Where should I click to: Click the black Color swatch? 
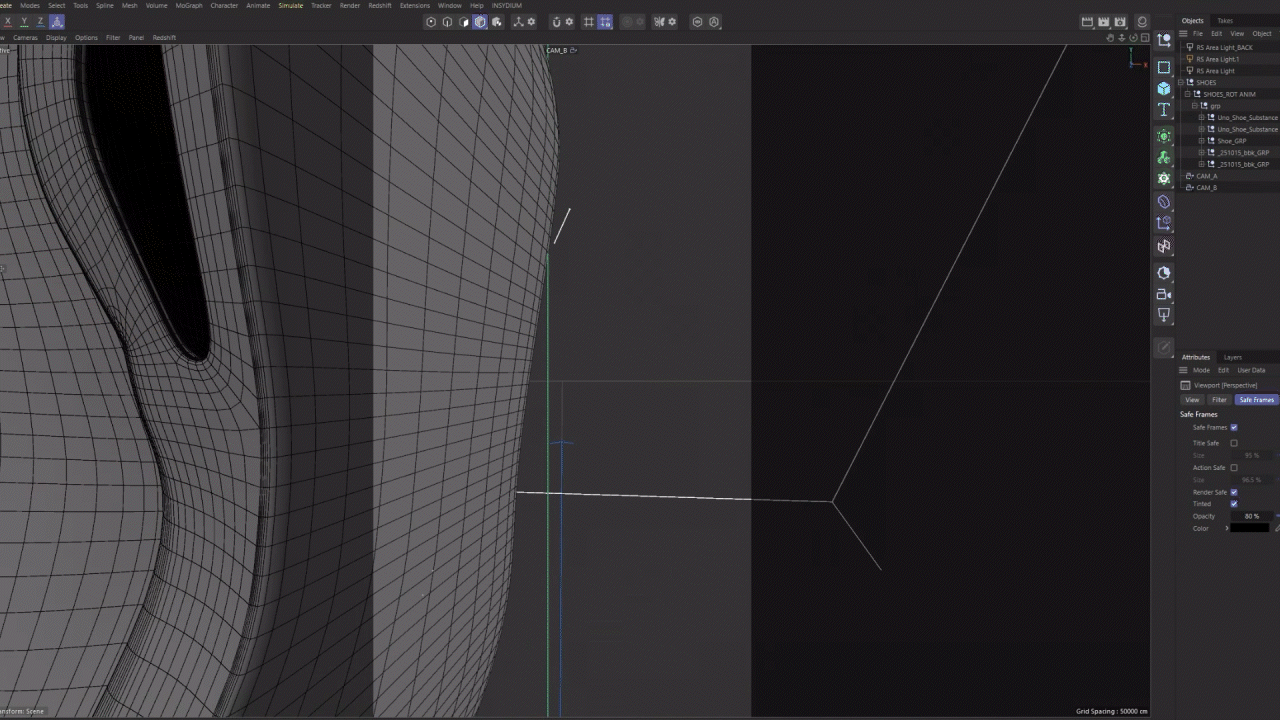coord(1250,528)
